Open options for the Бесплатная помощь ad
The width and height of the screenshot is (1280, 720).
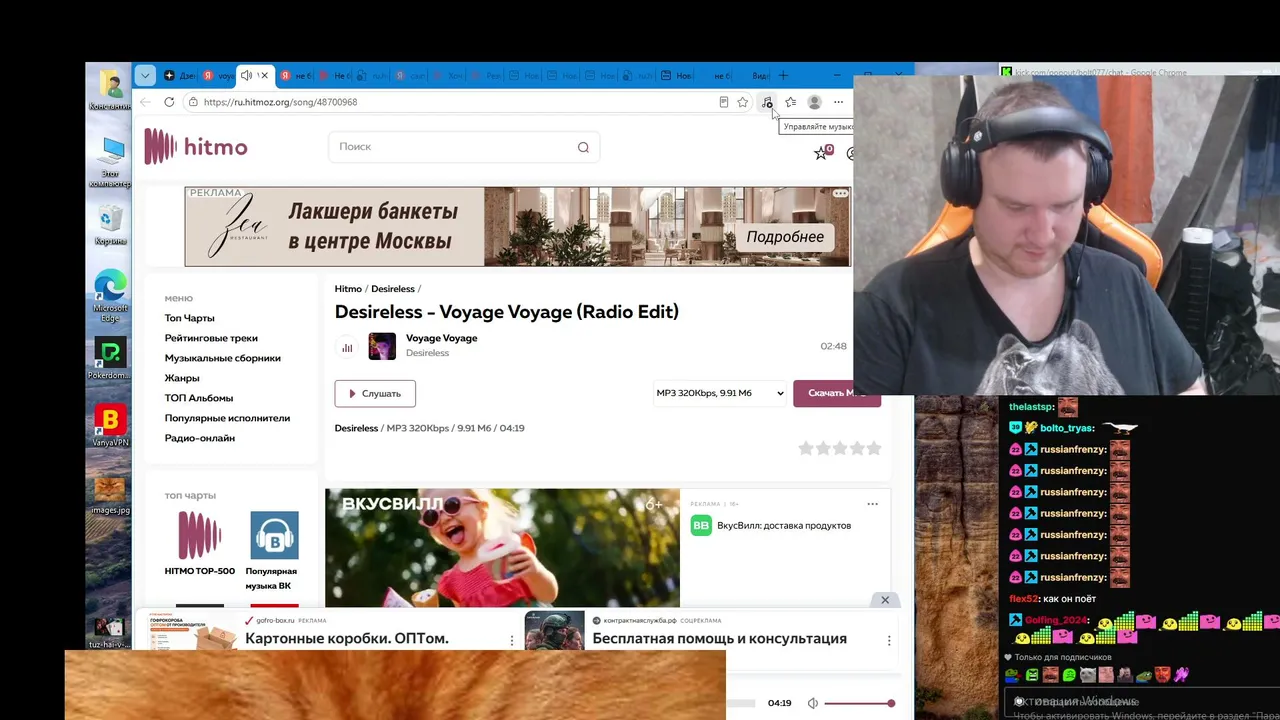click(x=889, y=640)
